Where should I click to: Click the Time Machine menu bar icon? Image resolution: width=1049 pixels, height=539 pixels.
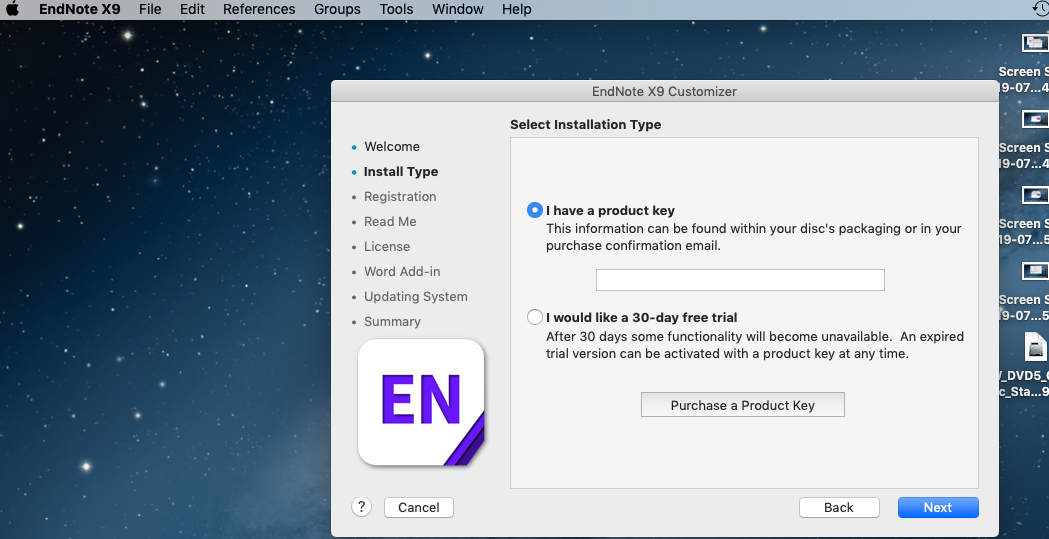tap(1039, 9)
